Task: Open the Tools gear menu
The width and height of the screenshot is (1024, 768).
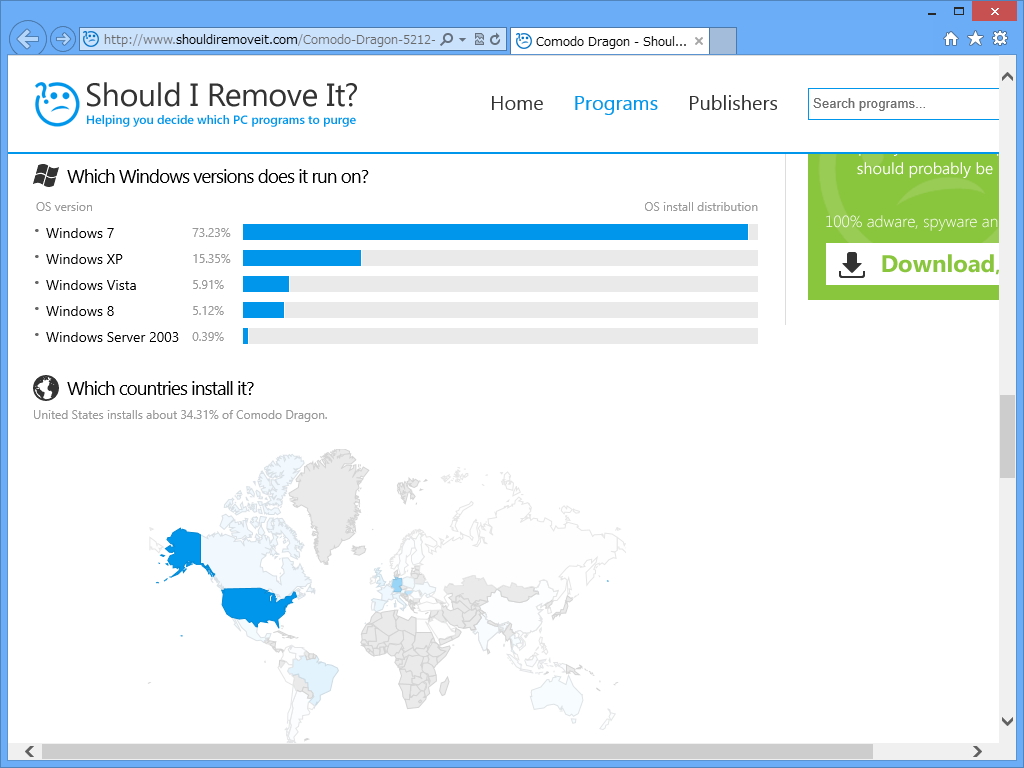Action: point(1000,39)
